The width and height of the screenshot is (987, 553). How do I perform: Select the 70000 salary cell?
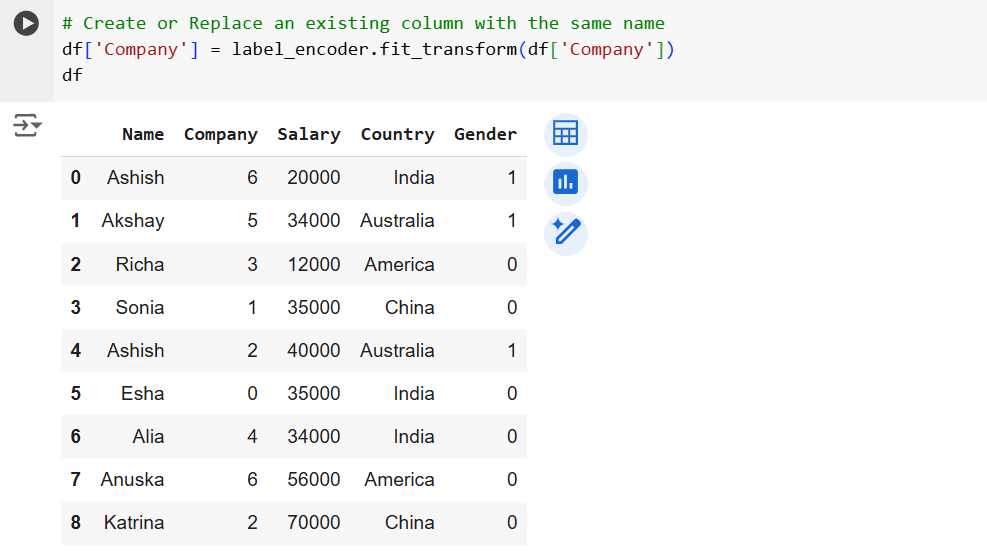click(313, 523)
